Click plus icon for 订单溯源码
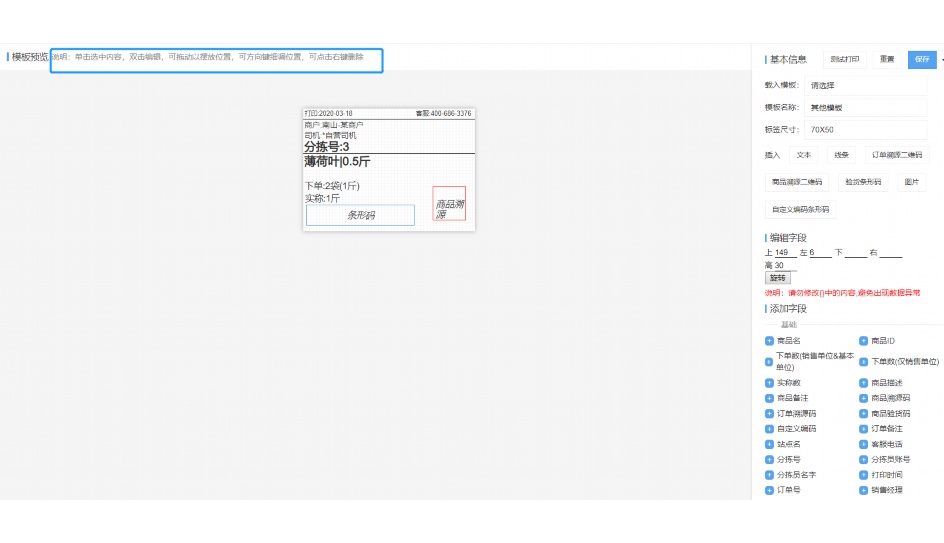 769,413
